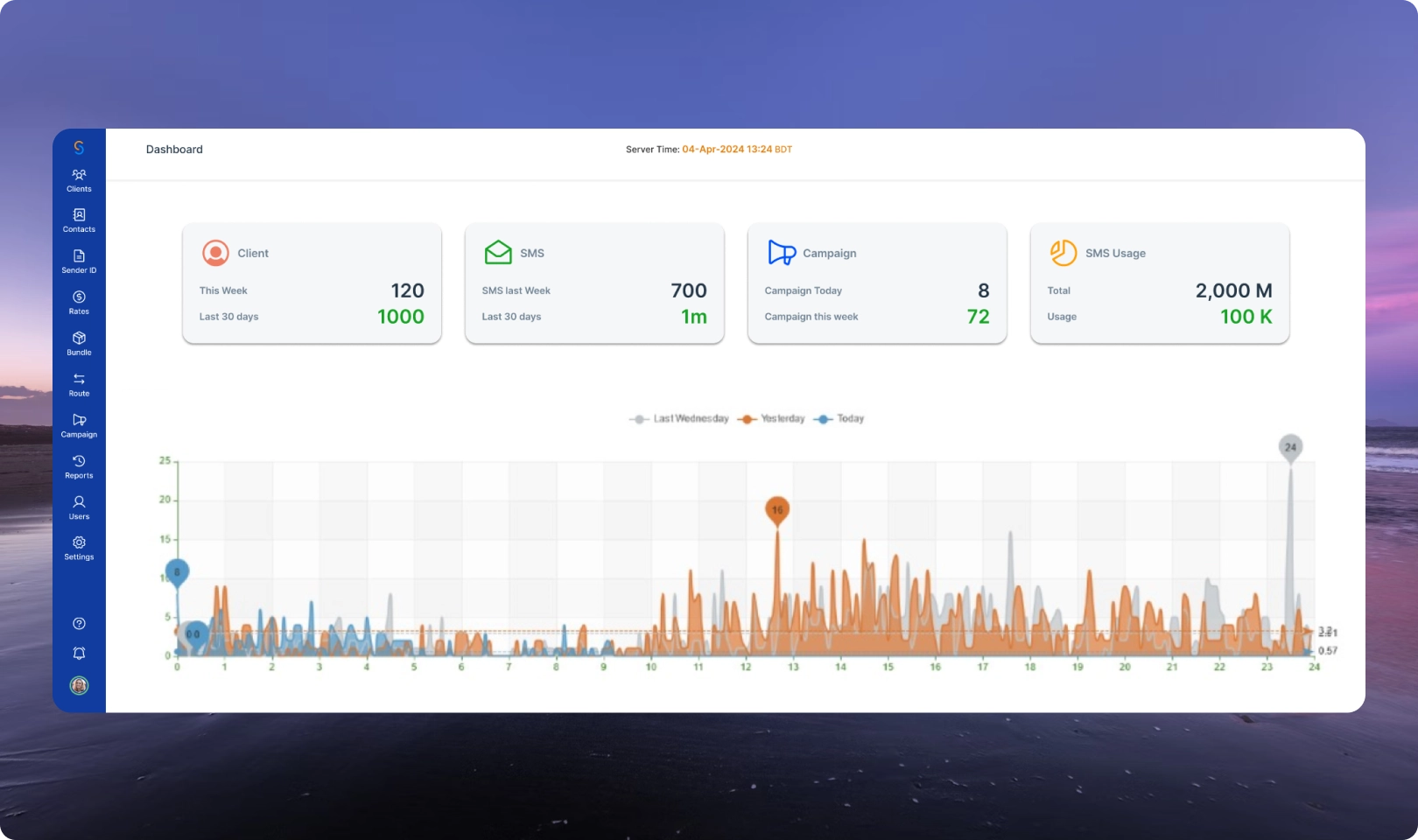The width and height of the screenshot is (1418, 840).
Task: Click the app logo at sidebar top
Action: pos(79,148)
